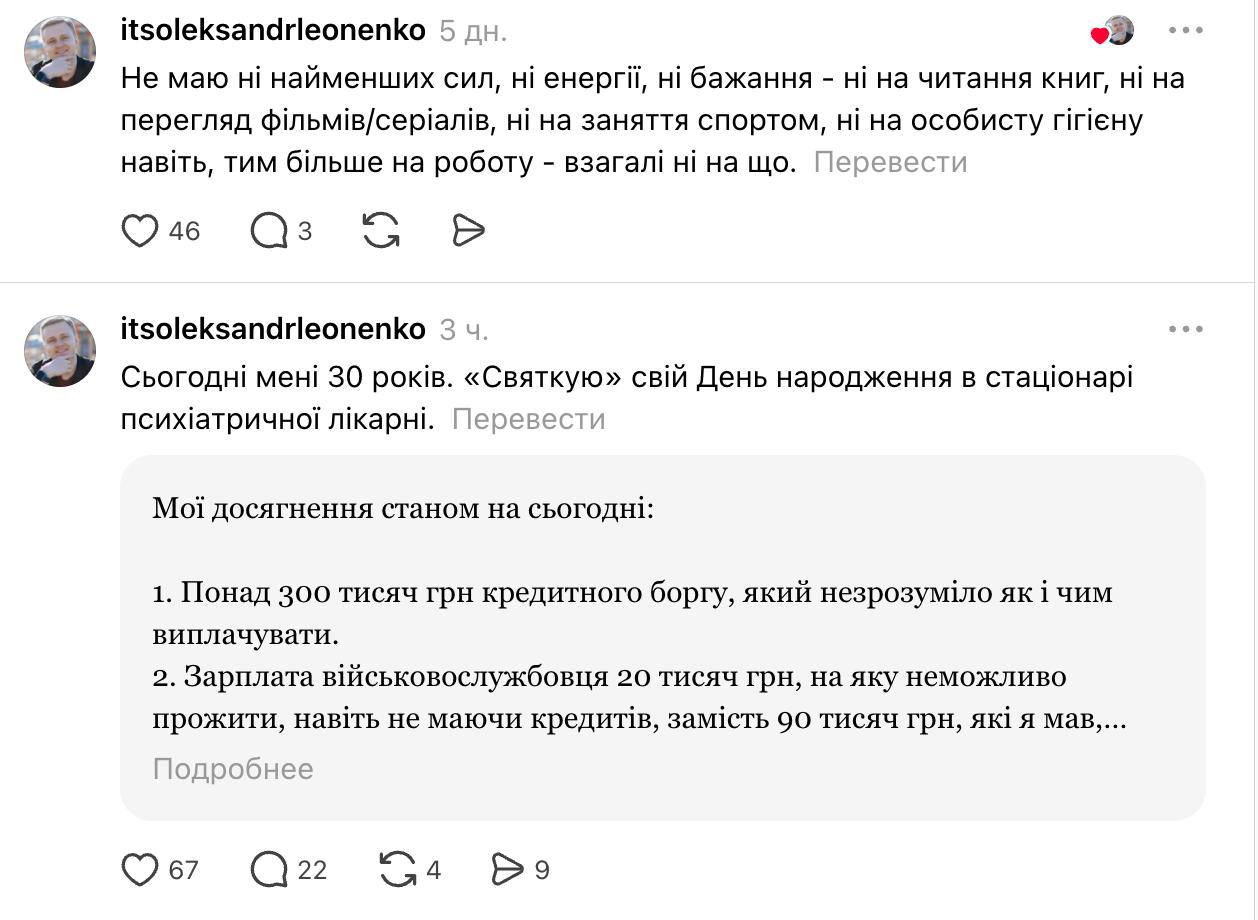Repost the birthday post with 4 reposts
The image size is (1258, 920).
(x=398, y=870)
